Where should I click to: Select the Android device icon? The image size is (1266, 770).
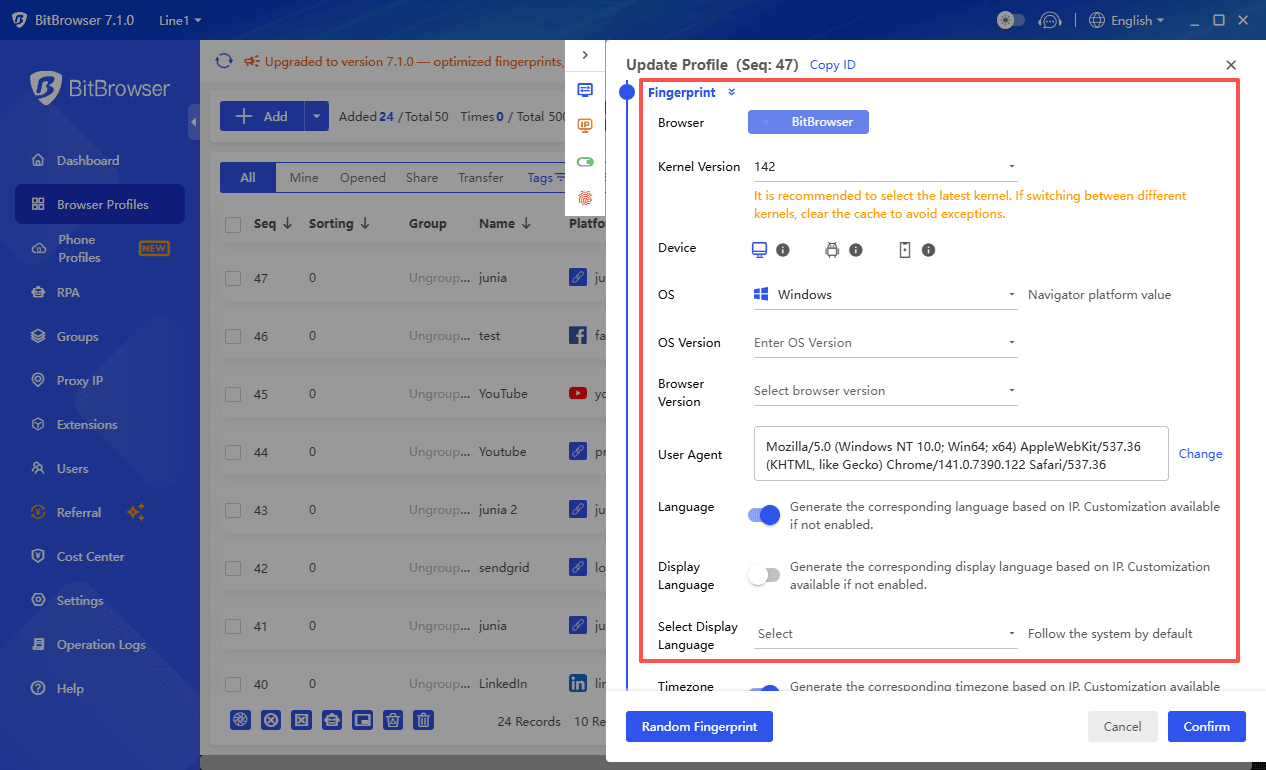[831, 250]
